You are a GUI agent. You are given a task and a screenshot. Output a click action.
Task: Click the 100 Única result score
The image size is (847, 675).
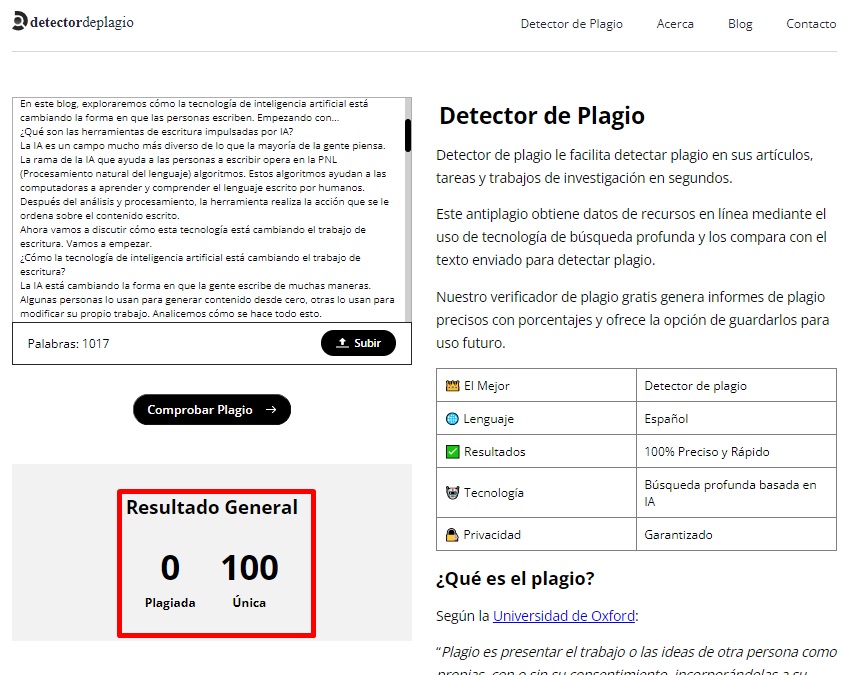tap(249, 568)
